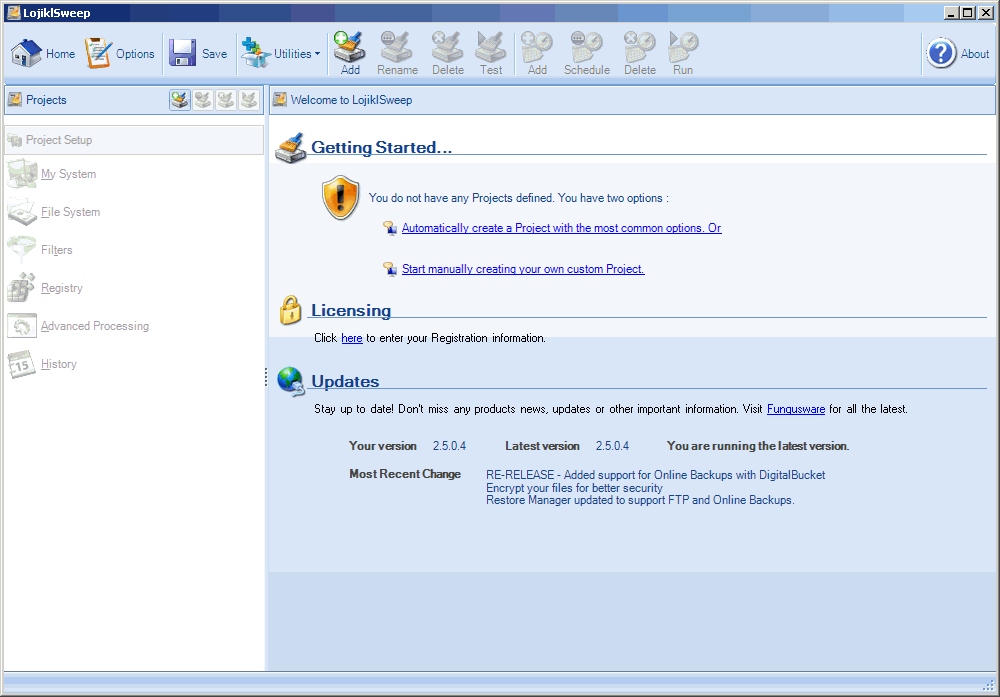Click the first small icon in Projects header
Image resolution: width=1000 pixels, height=697 pixels.
179,100
